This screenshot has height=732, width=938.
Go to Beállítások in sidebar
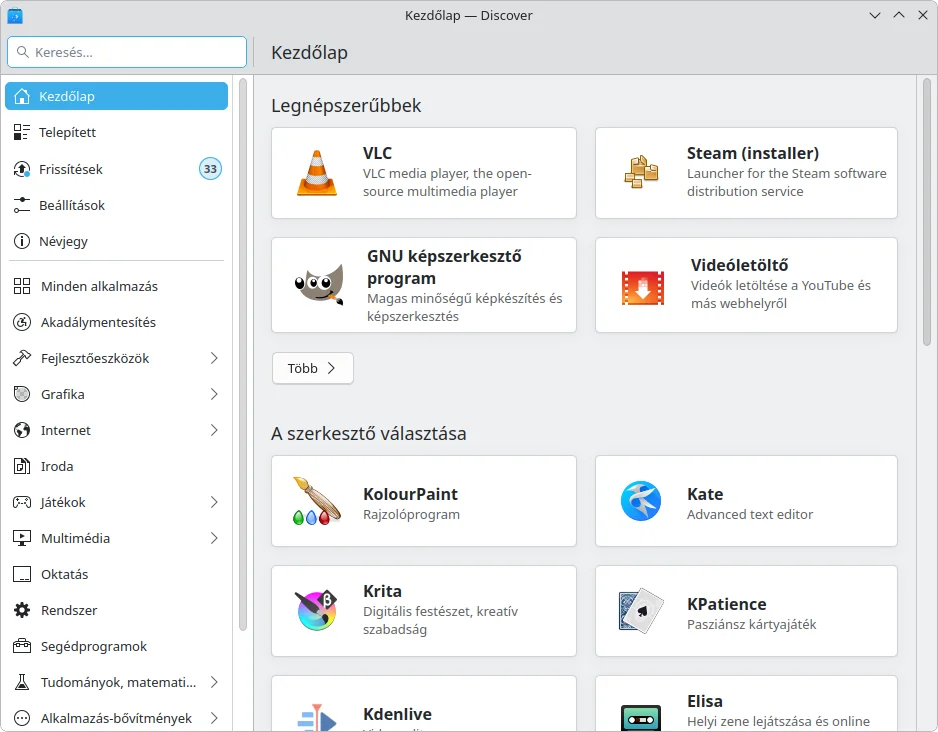coord(117,205)
